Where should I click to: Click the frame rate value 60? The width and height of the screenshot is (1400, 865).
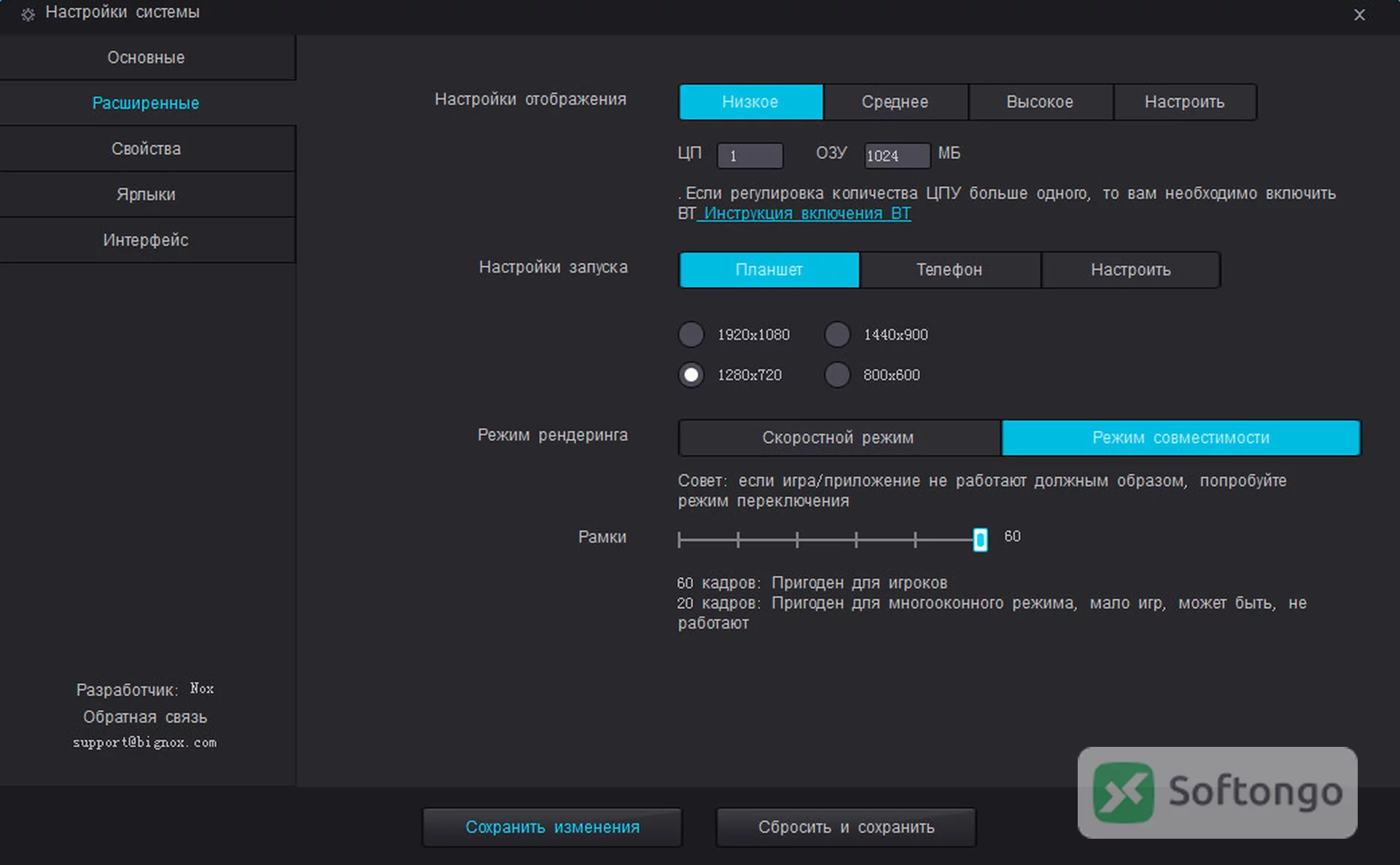(1013, 536)
